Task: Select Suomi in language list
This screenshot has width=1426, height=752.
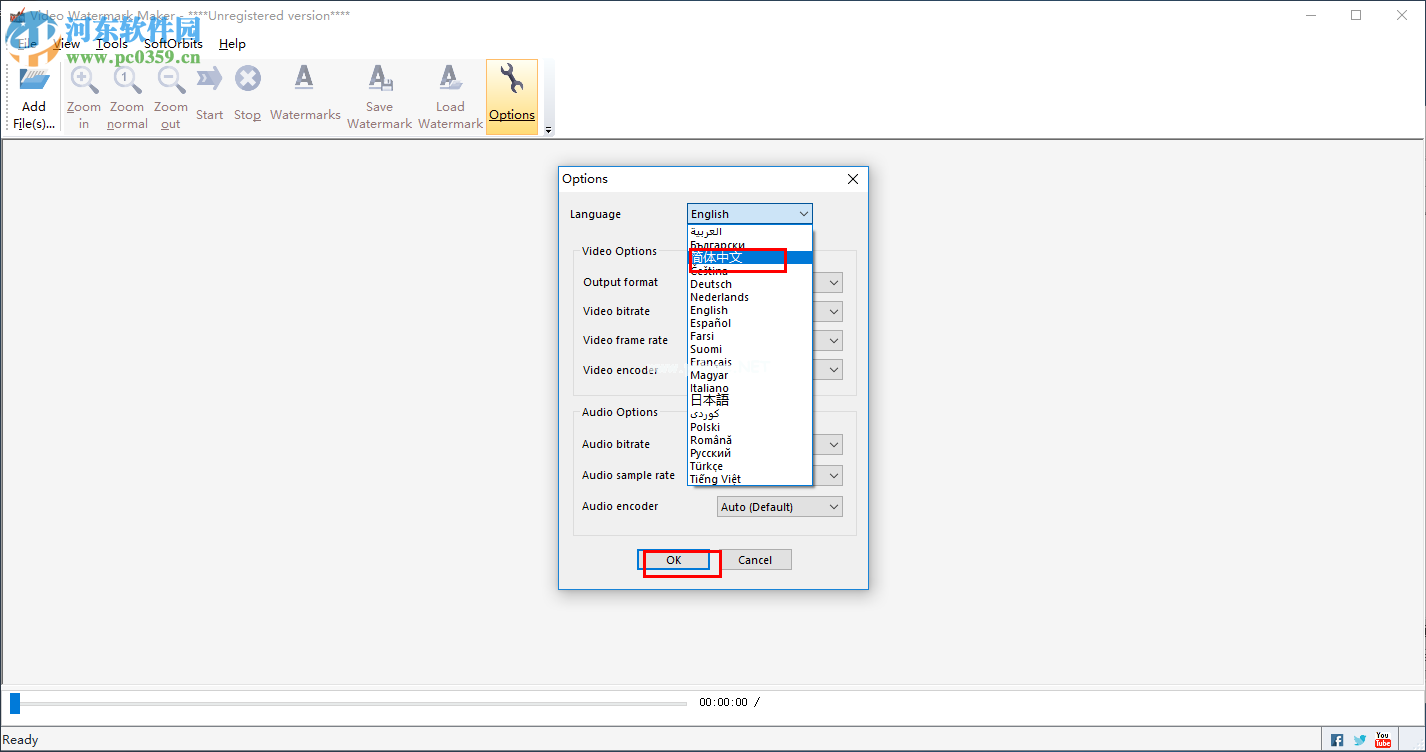Action: coord(750,349)
